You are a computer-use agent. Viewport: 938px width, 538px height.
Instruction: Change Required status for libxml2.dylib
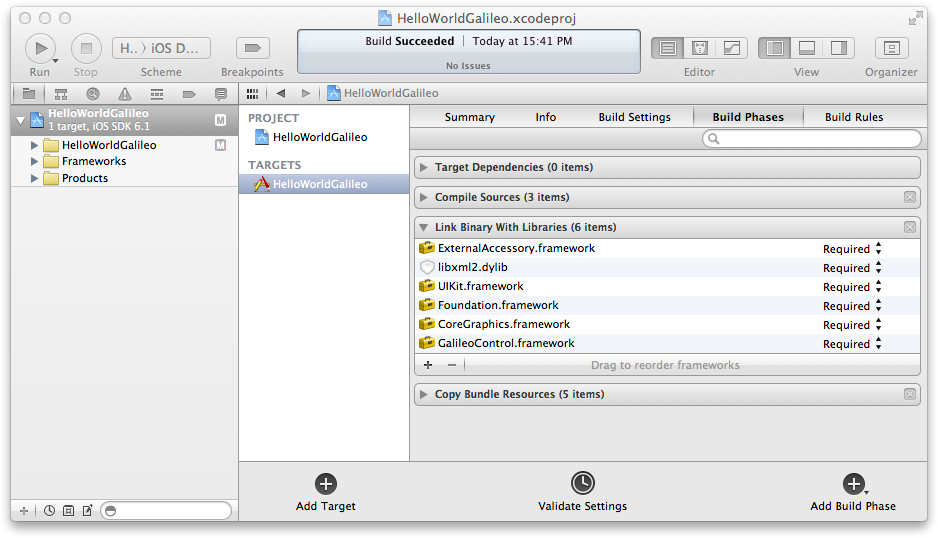[x=852, y=268]
